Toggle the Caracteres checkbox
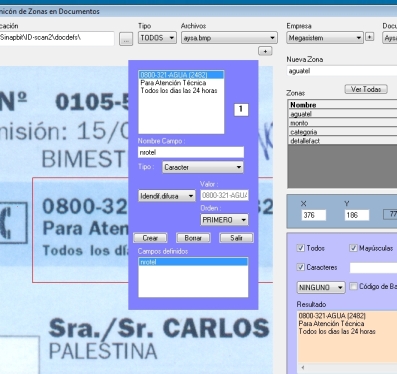Screen dimensions: 397x374 [x=301, y=267]
